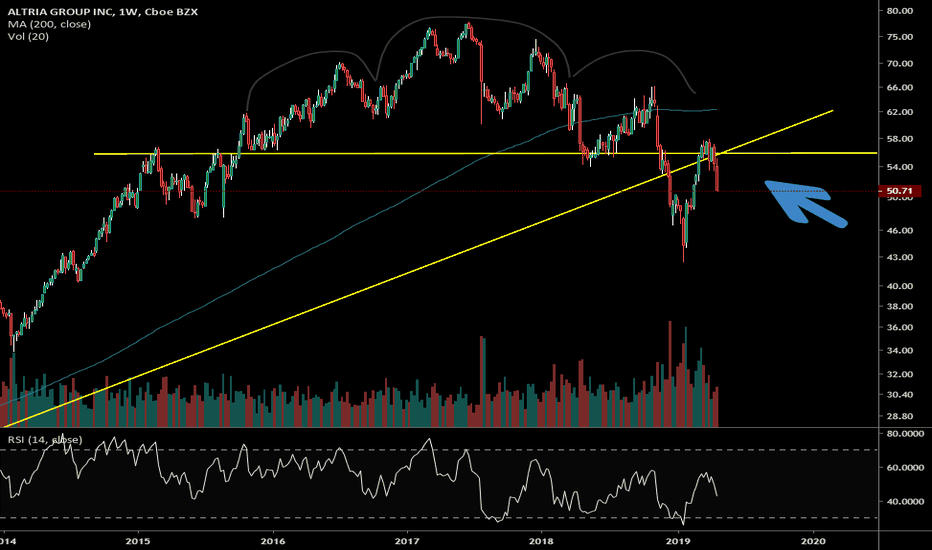Click the 43.00 price axis label

tap(899, 257)
